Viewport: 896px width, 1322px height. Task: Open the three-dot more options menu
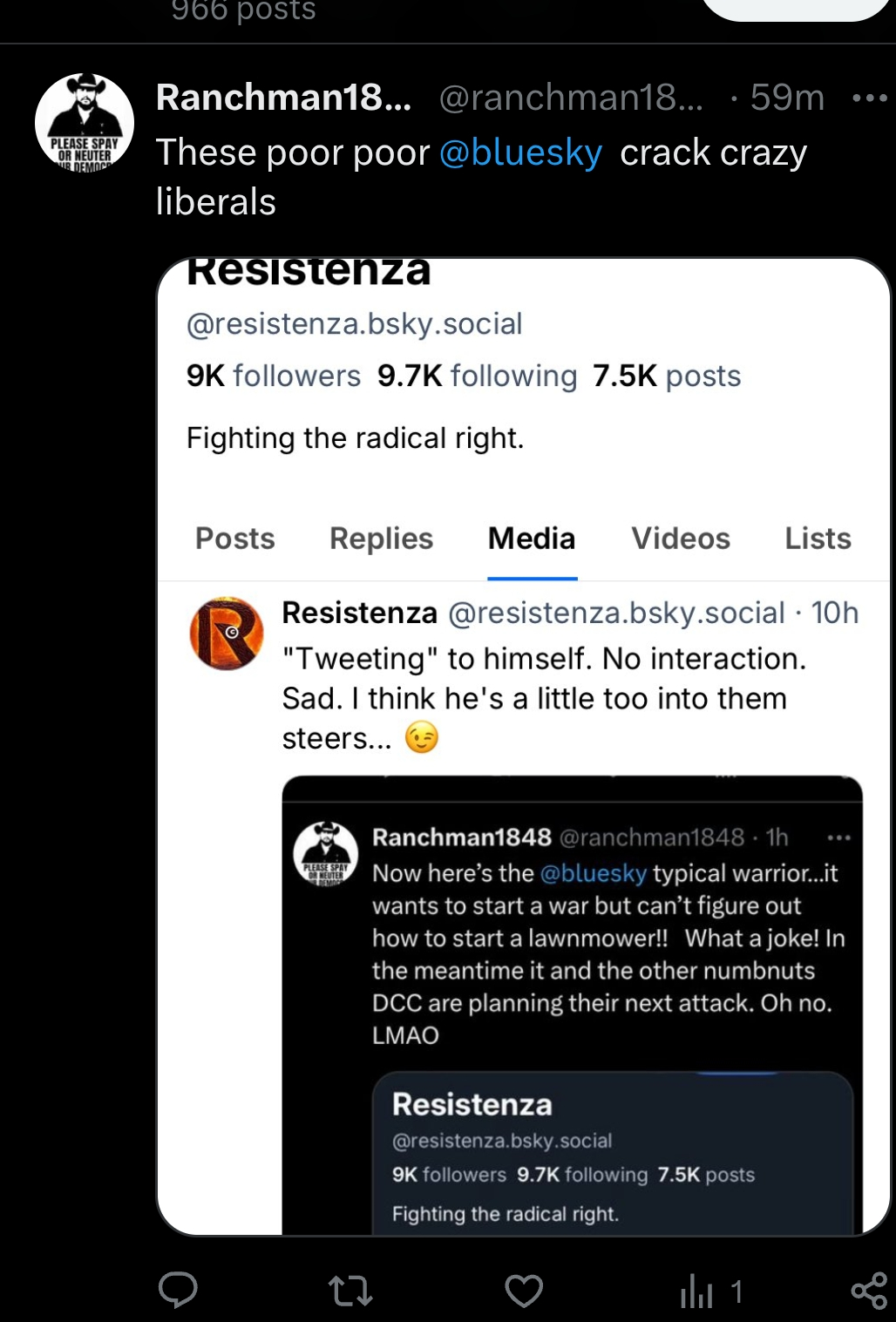[x=869, y=98]
